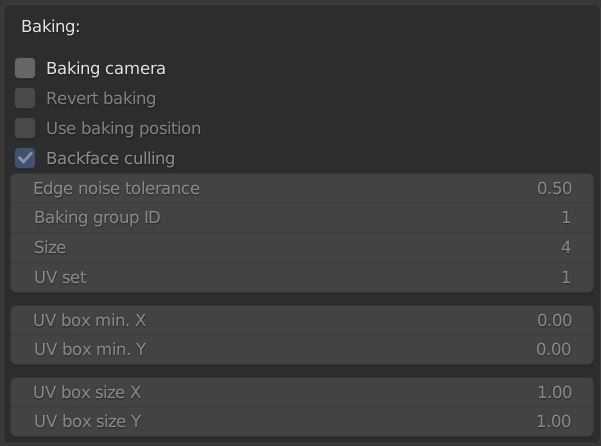Click the UV box size X field
Image resolution: width=601 pixels, height=446 pixels.
coord(302,392)
